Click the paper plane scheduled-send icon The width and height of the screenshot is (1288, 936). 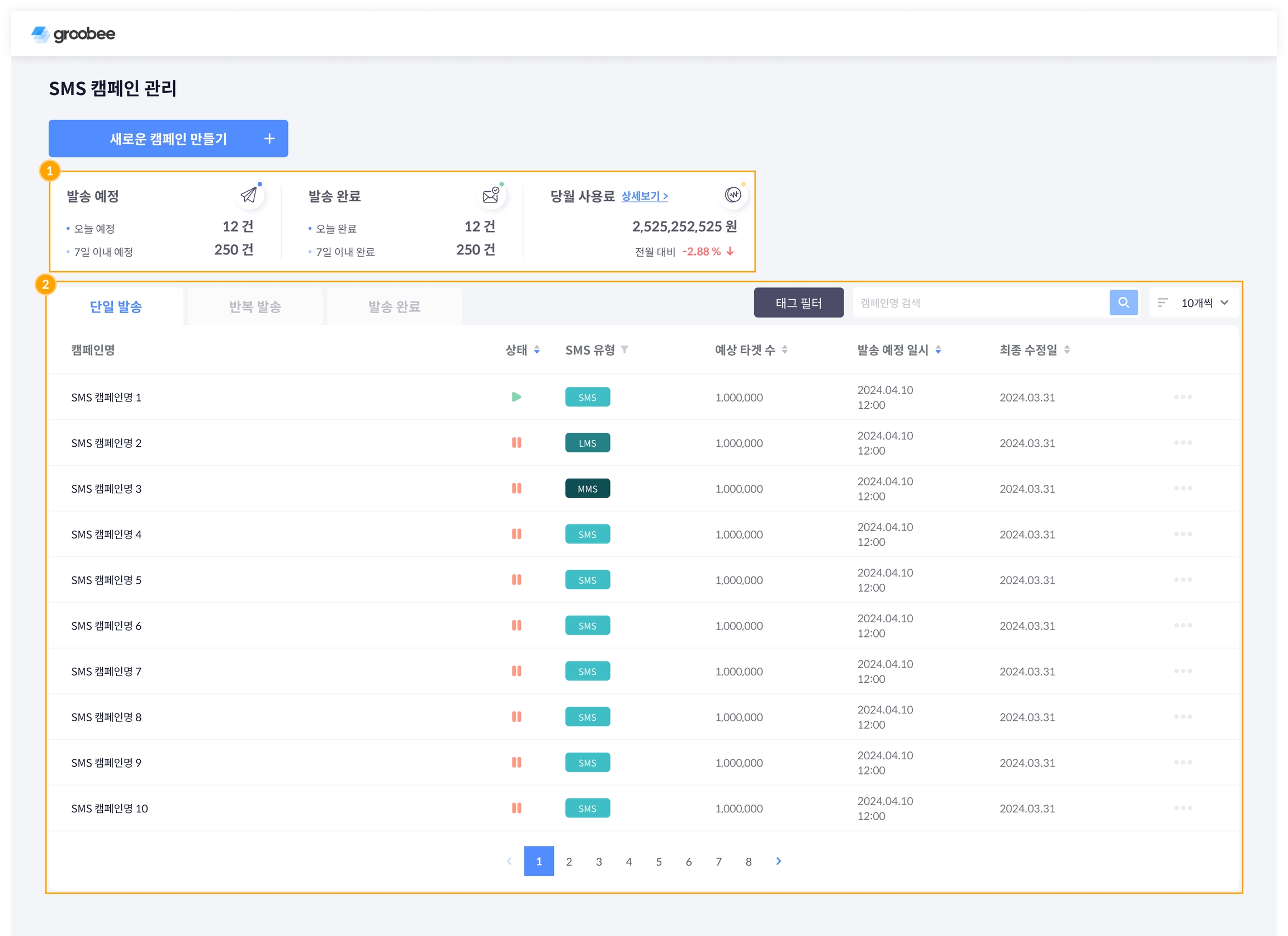pos(249,195)
